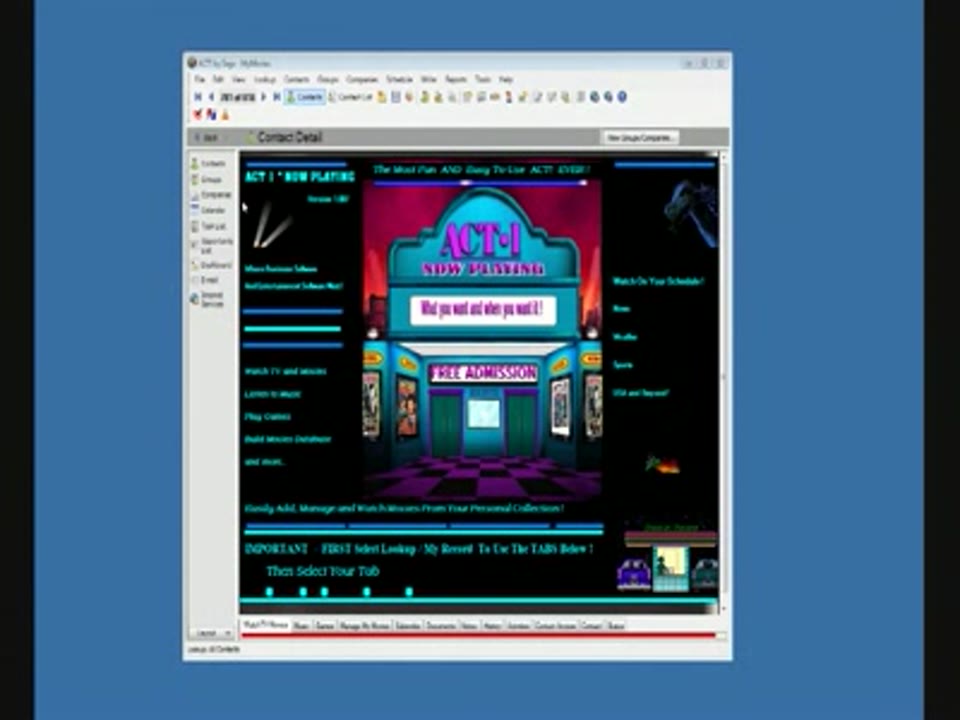Open E-mail in the left navigation bar
The height and width of the screenshot is (720, 960).
[205, 280]
